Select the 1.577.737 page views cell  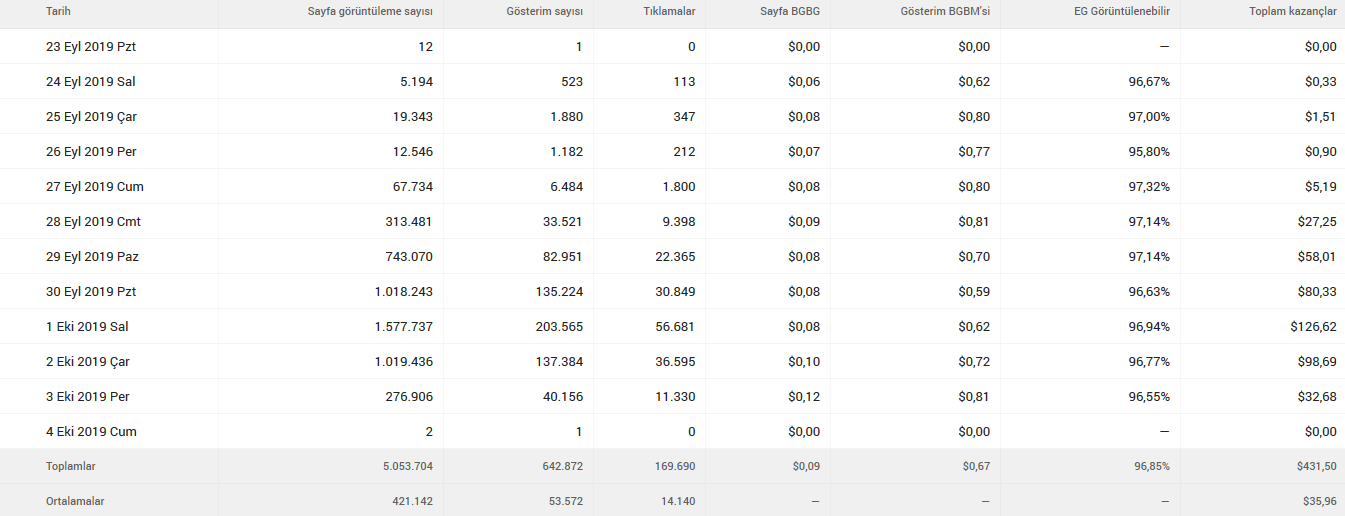[397, 326]
